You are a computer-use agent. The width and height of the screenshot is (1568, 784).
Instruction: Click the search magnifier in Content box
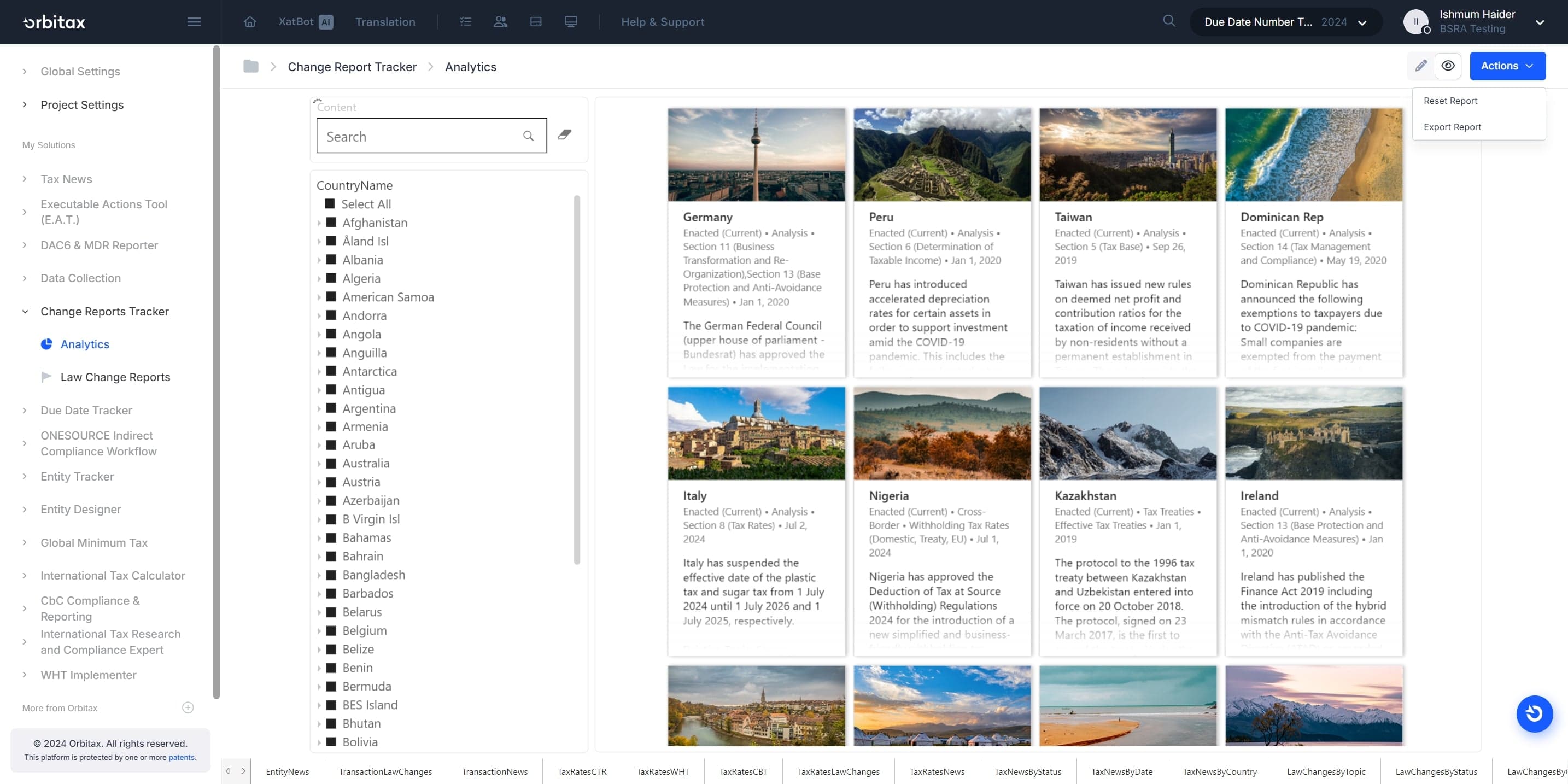tap(528, 136)
